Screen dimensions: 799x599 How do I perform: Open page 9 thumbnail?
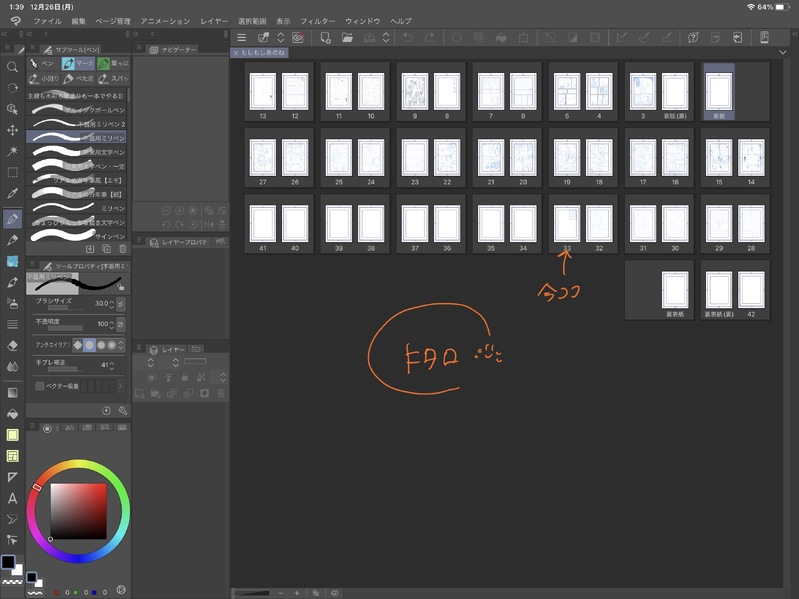coord(415,91)
